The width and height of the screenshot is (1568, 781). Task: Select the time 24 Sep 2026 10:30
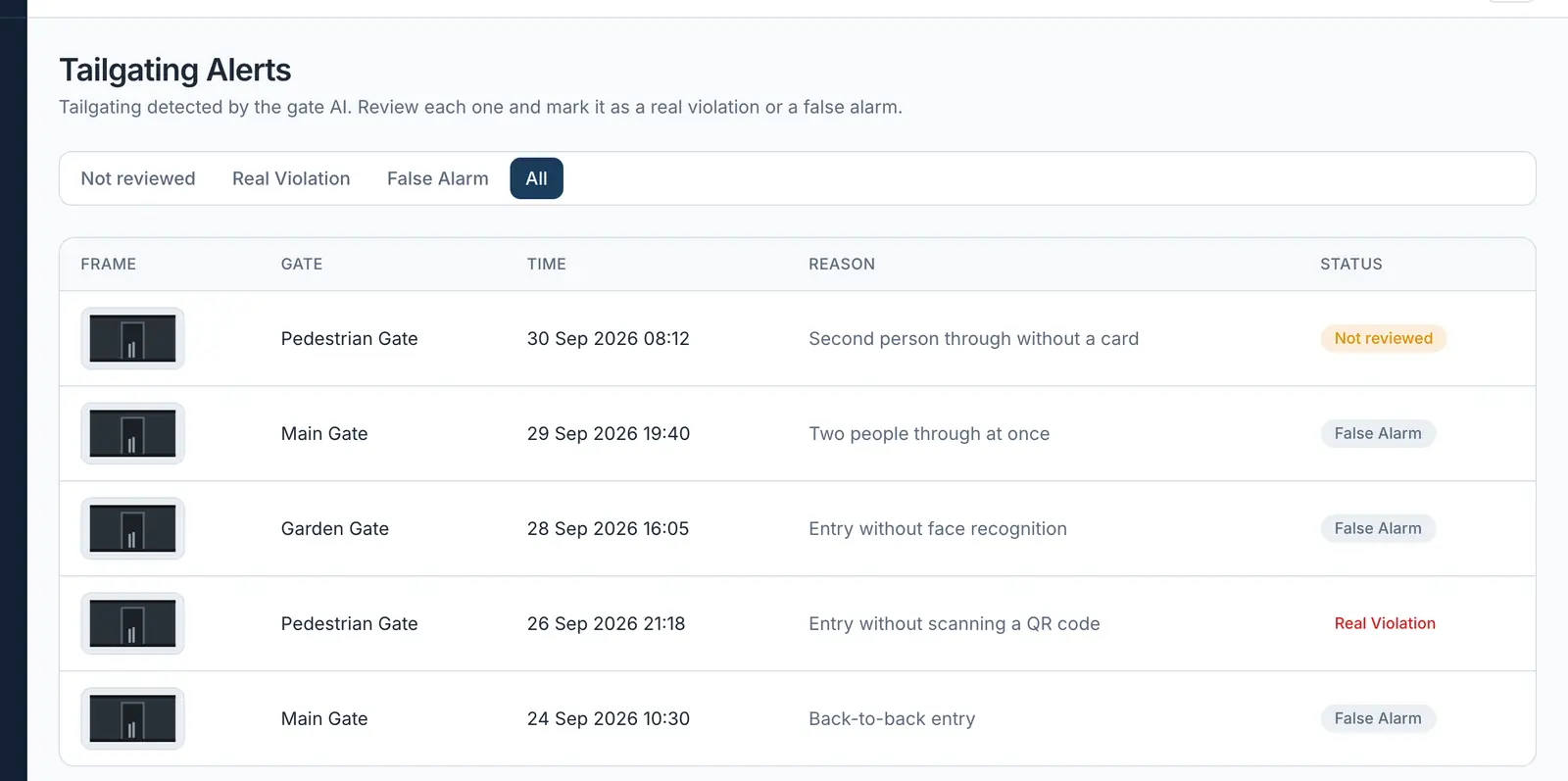point(609,718)
